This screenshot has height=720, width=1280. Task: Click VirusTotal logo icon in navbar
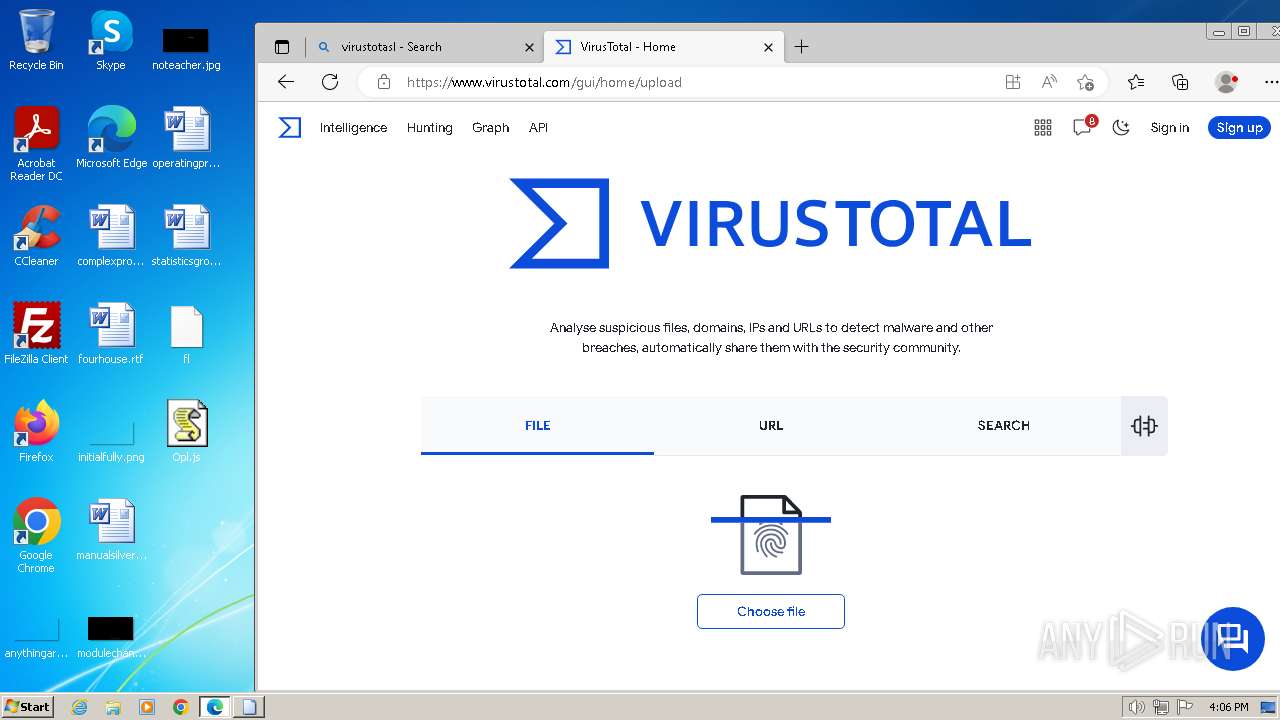290,127
